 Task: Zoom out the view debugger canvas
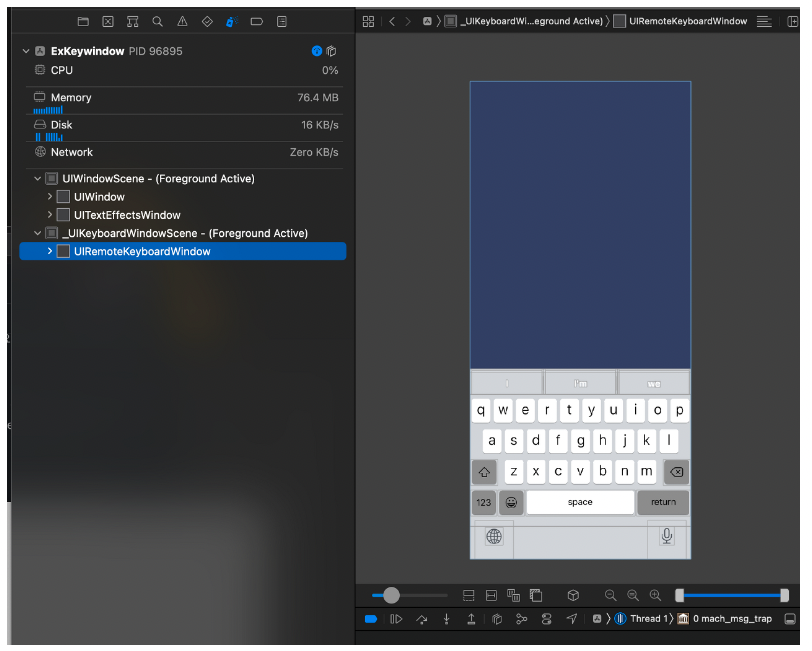(x=611, y=595)
